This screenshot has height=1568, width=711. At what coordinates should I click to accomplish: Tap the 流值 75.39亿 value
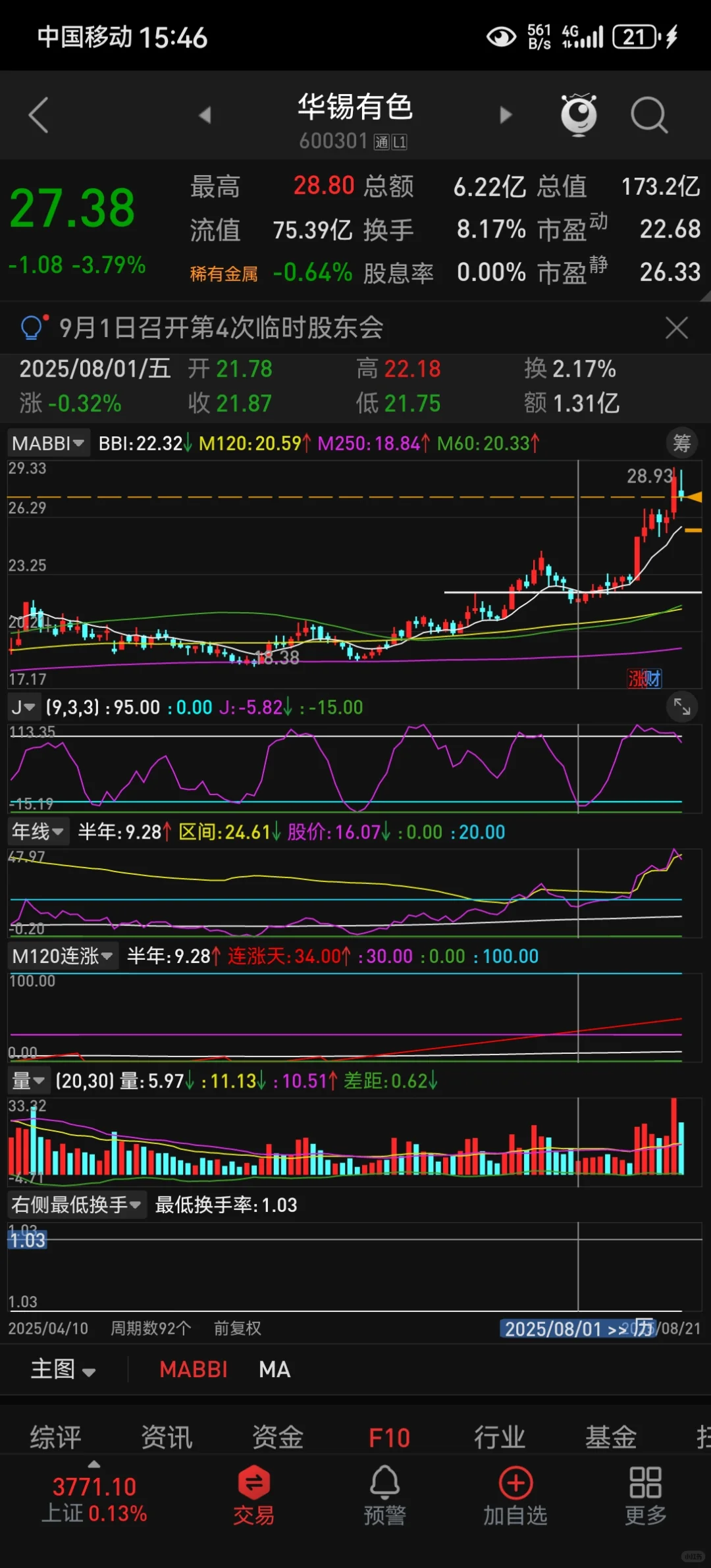click(313, 230)
